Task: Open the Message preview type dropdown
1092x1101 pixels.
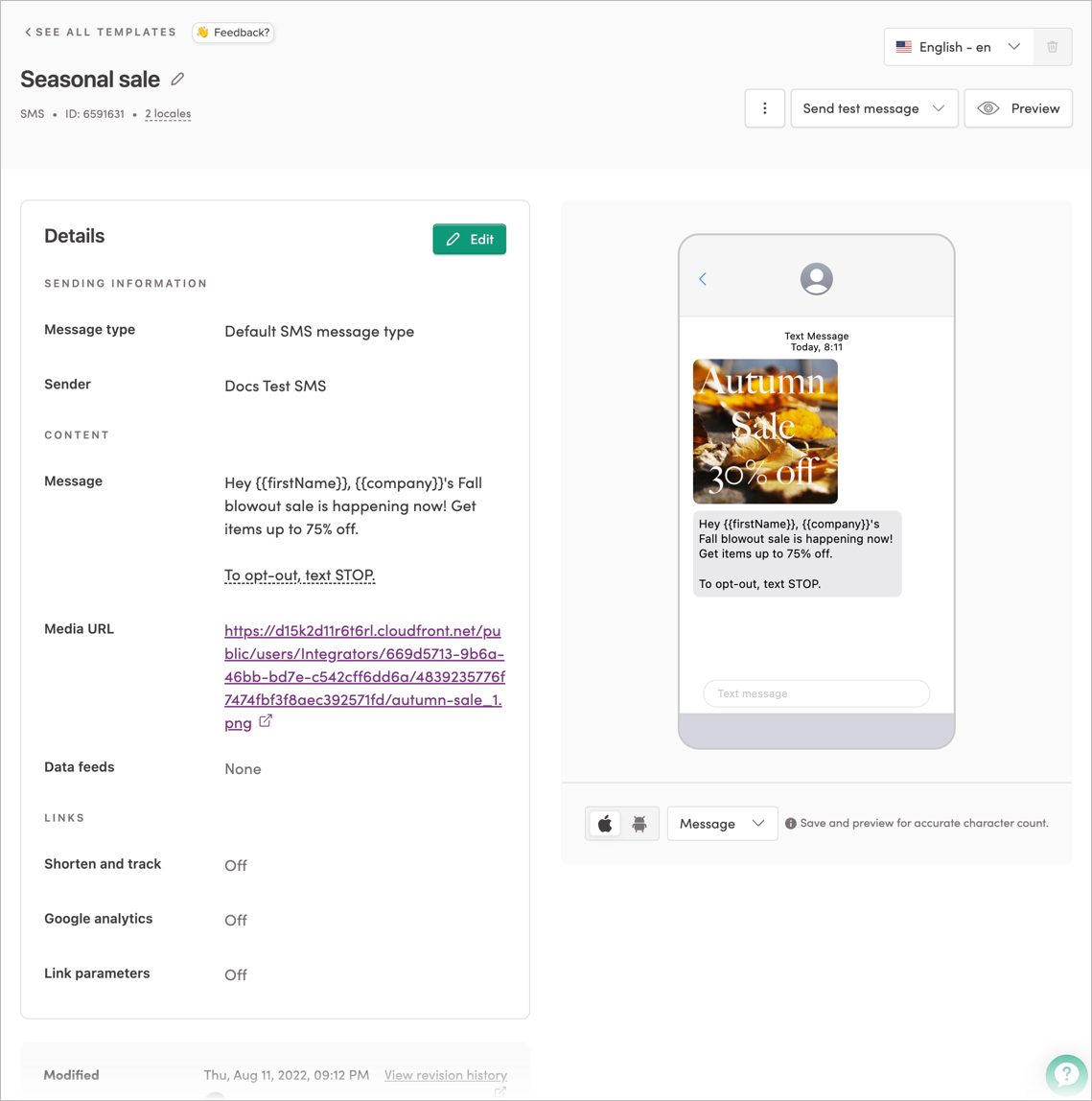Action: pos(722,823)
